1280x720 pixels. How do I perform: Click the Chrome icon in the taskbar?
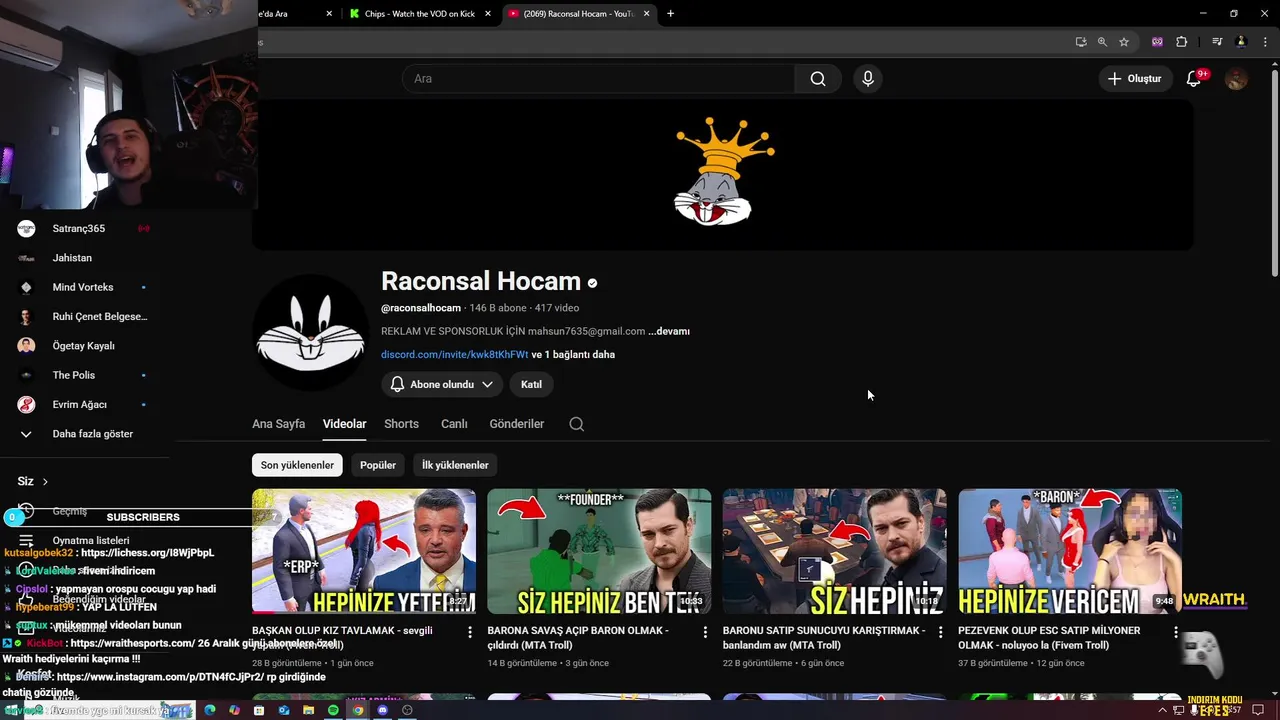pos(357,710)
